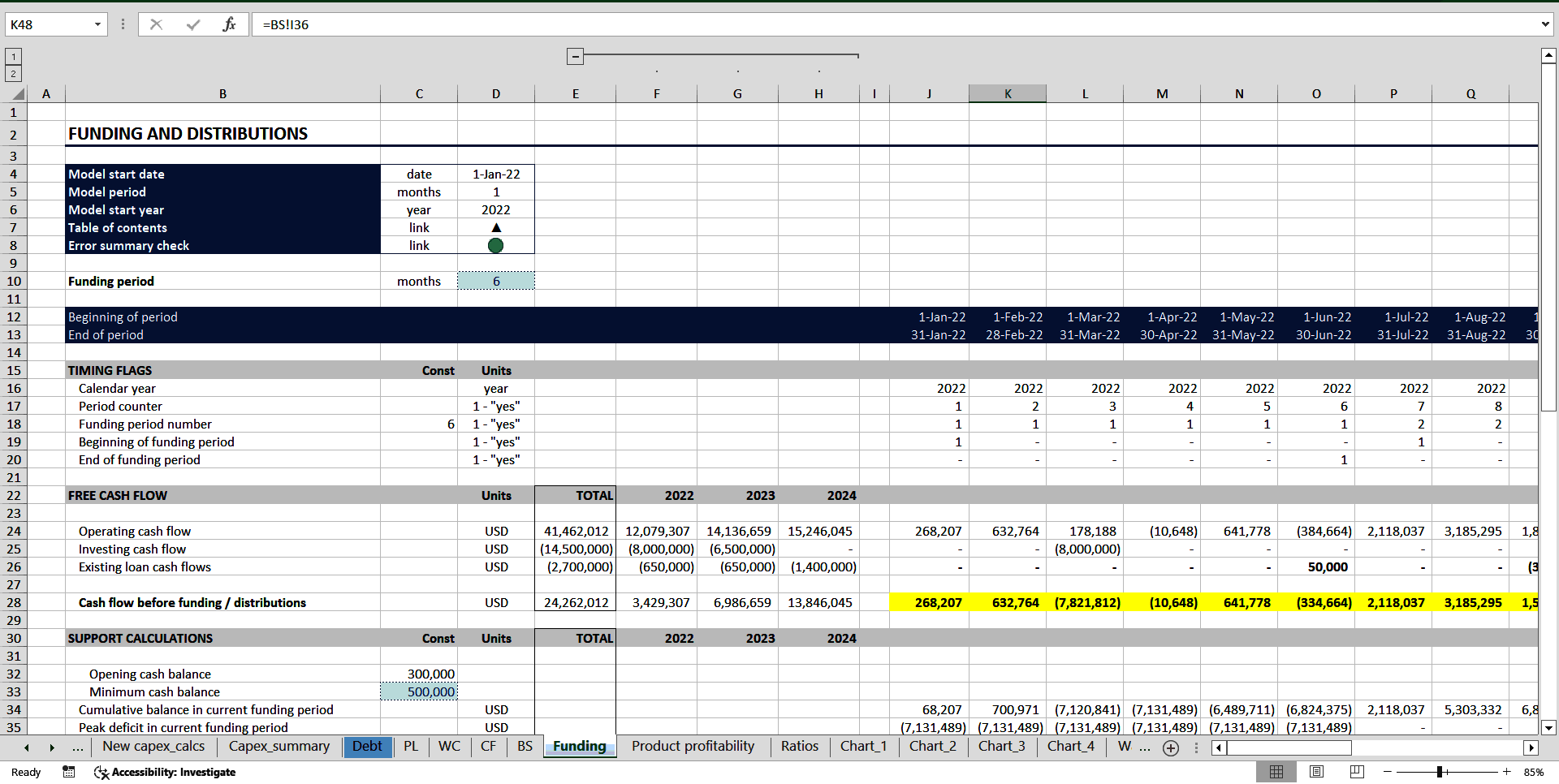Switch to Page Break Preview view

coord(1357,772)
